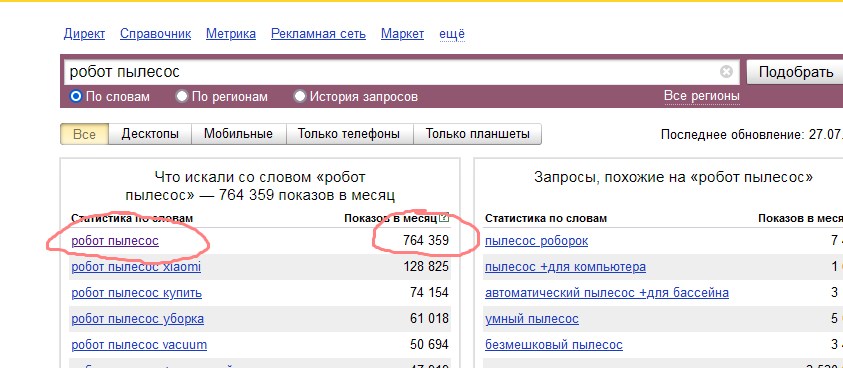Open the робот пылесос уборка query link
This screenshot has height=368, width=843.
tap(138, 319)
